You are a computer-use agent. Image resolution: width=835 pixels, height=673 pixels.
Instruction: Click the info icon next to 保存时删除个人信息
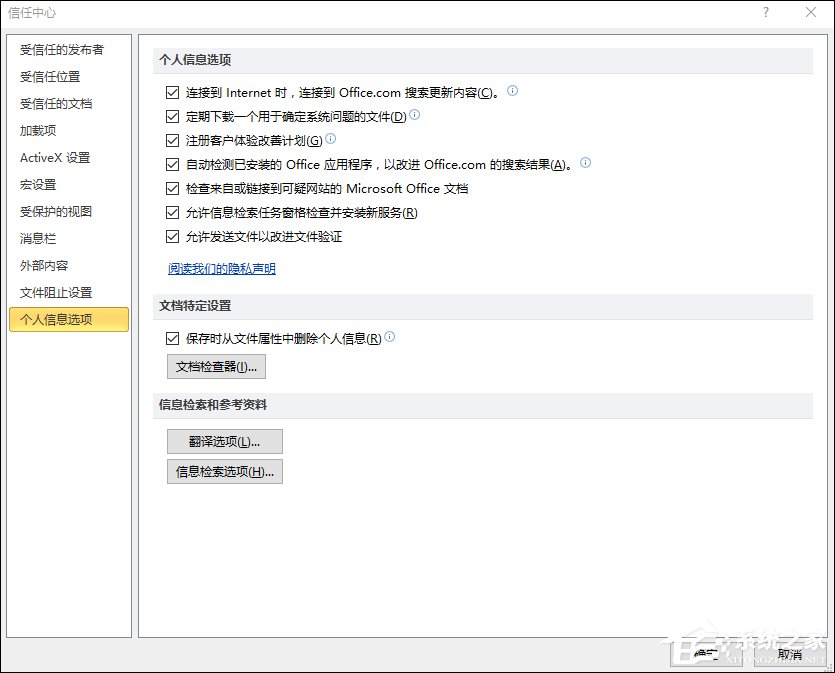[389, 338]
